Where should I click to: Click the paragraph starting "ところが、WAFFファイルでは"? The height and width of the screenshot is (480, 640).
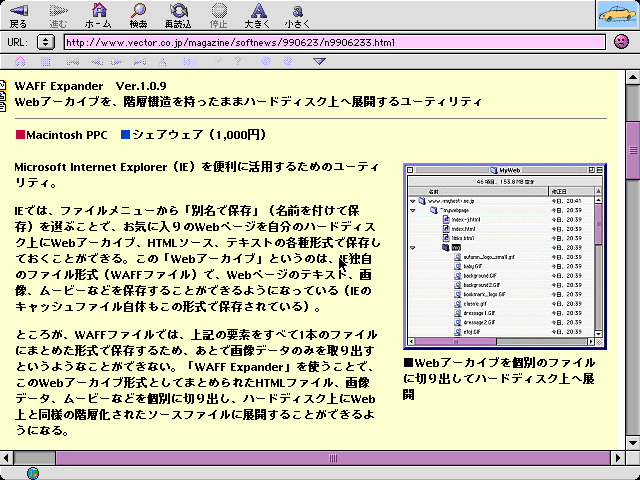click(x=196, y=382)
